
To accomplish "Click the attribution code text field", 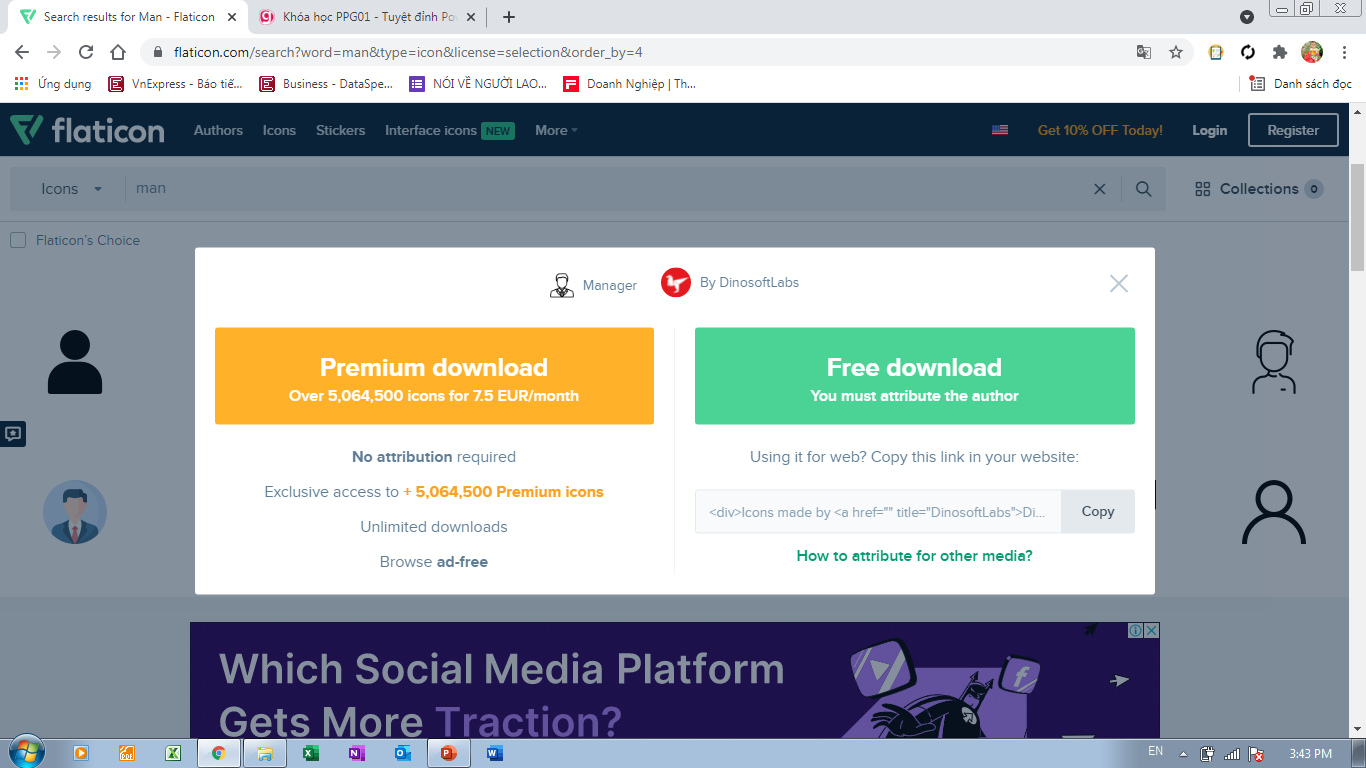I will 878,511.
